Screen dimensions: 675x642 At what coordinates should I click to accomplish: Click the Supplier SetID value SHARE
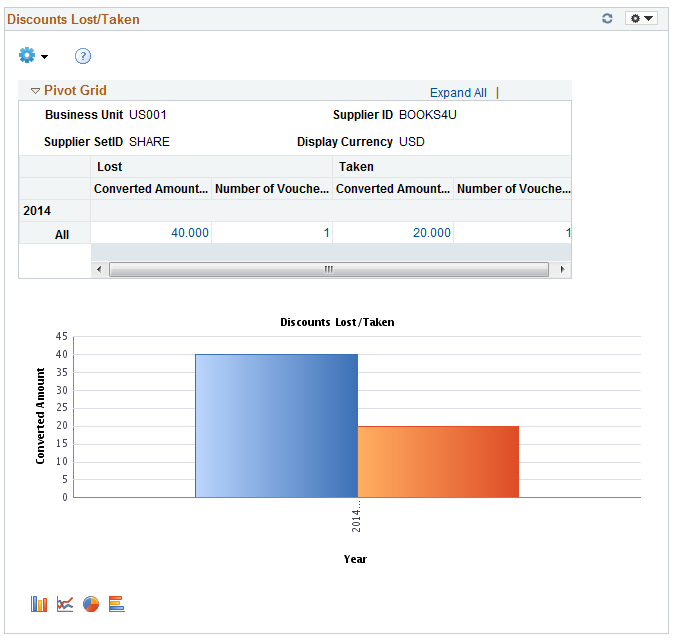tap(149, 142)
